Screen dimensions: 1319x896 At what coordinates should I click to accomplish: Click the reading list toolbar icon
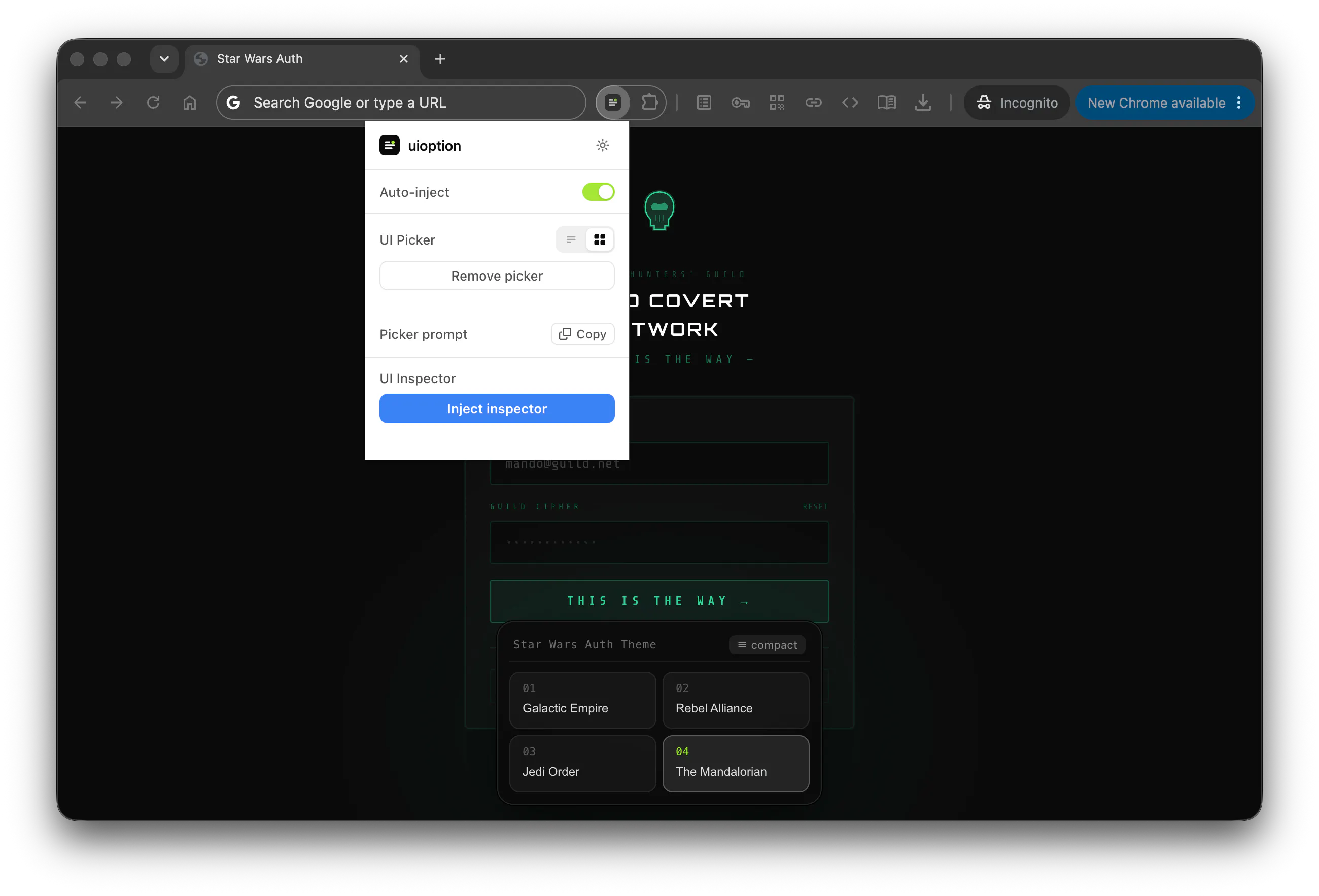pyautogui.click(x=704, y=102)
